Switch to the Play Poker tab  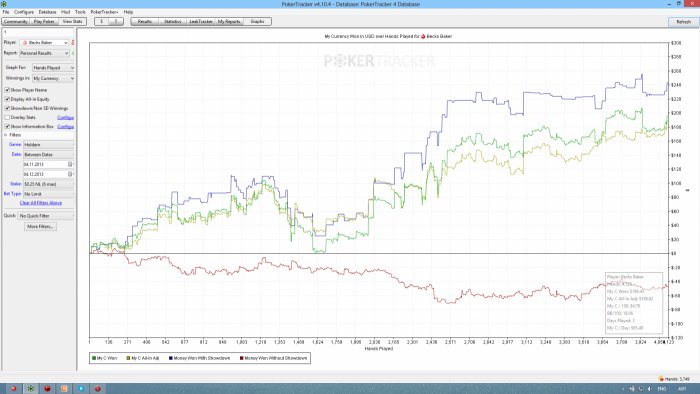(x=44, y=21)
